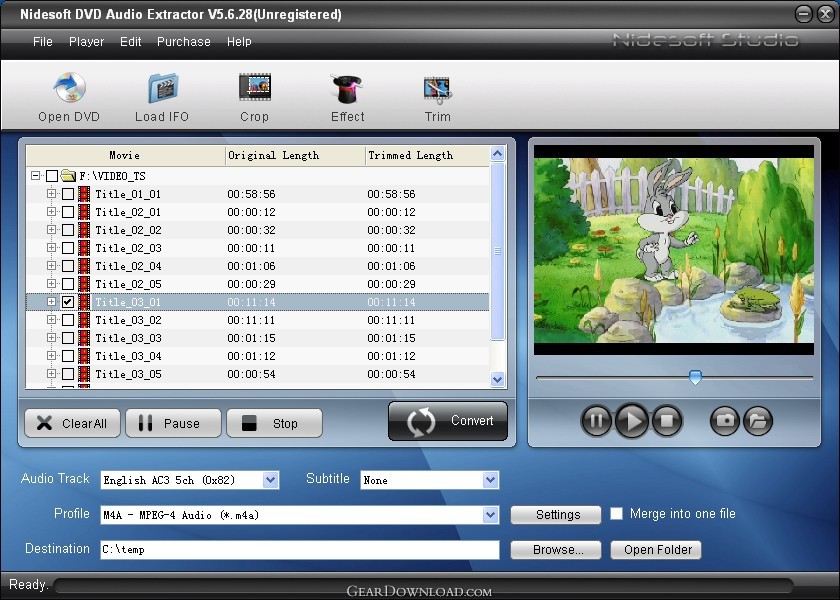Minimize the Nidesoft window
This screenshot has height=600, width=840.
(804, 14)
